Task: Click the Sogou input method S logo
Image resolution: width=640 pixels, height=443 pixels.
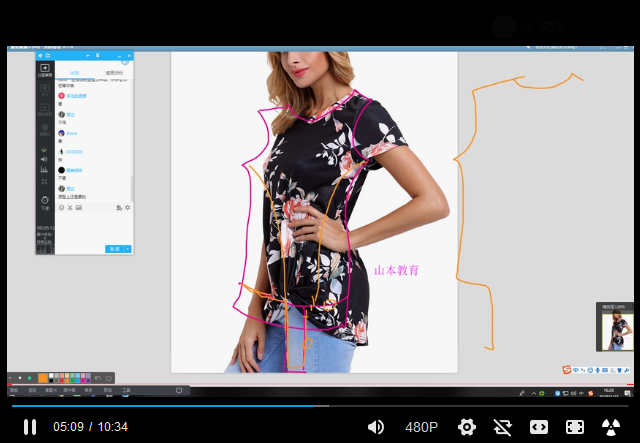Action: point(567,370)
